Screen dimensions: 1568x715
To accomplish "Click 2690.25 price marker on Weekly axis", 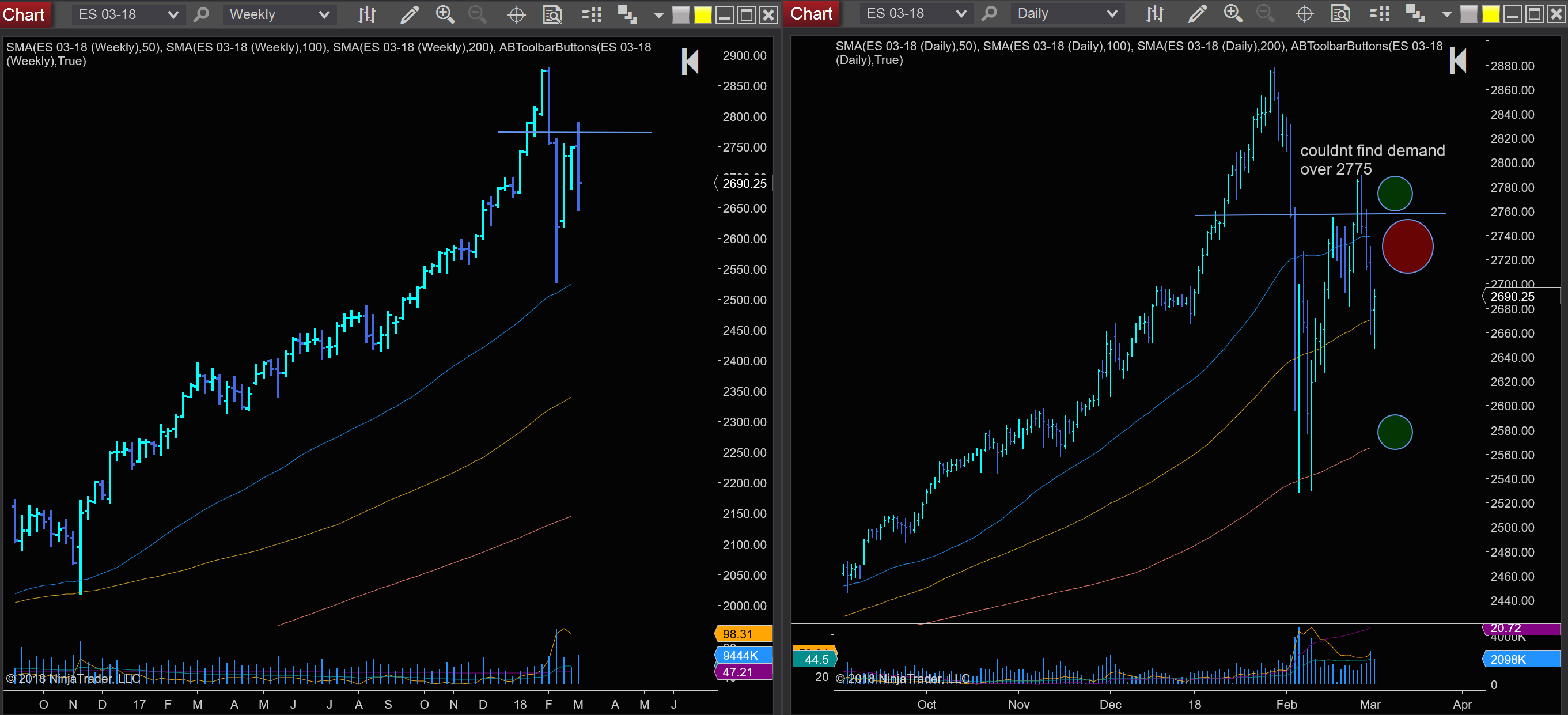I will click(x=744, y=183).
